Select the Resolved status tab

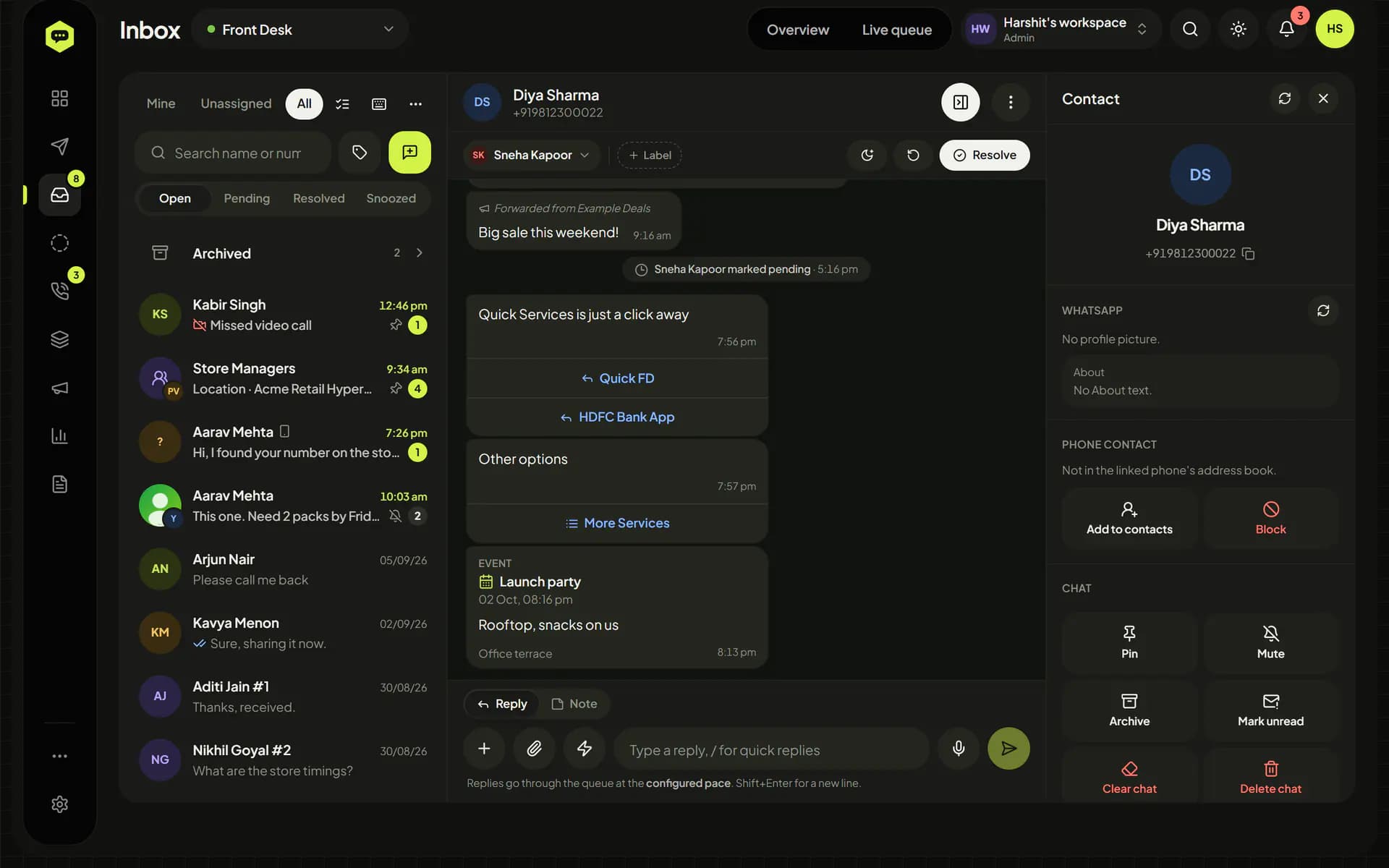pyautogui.click(x=318, y=198)
